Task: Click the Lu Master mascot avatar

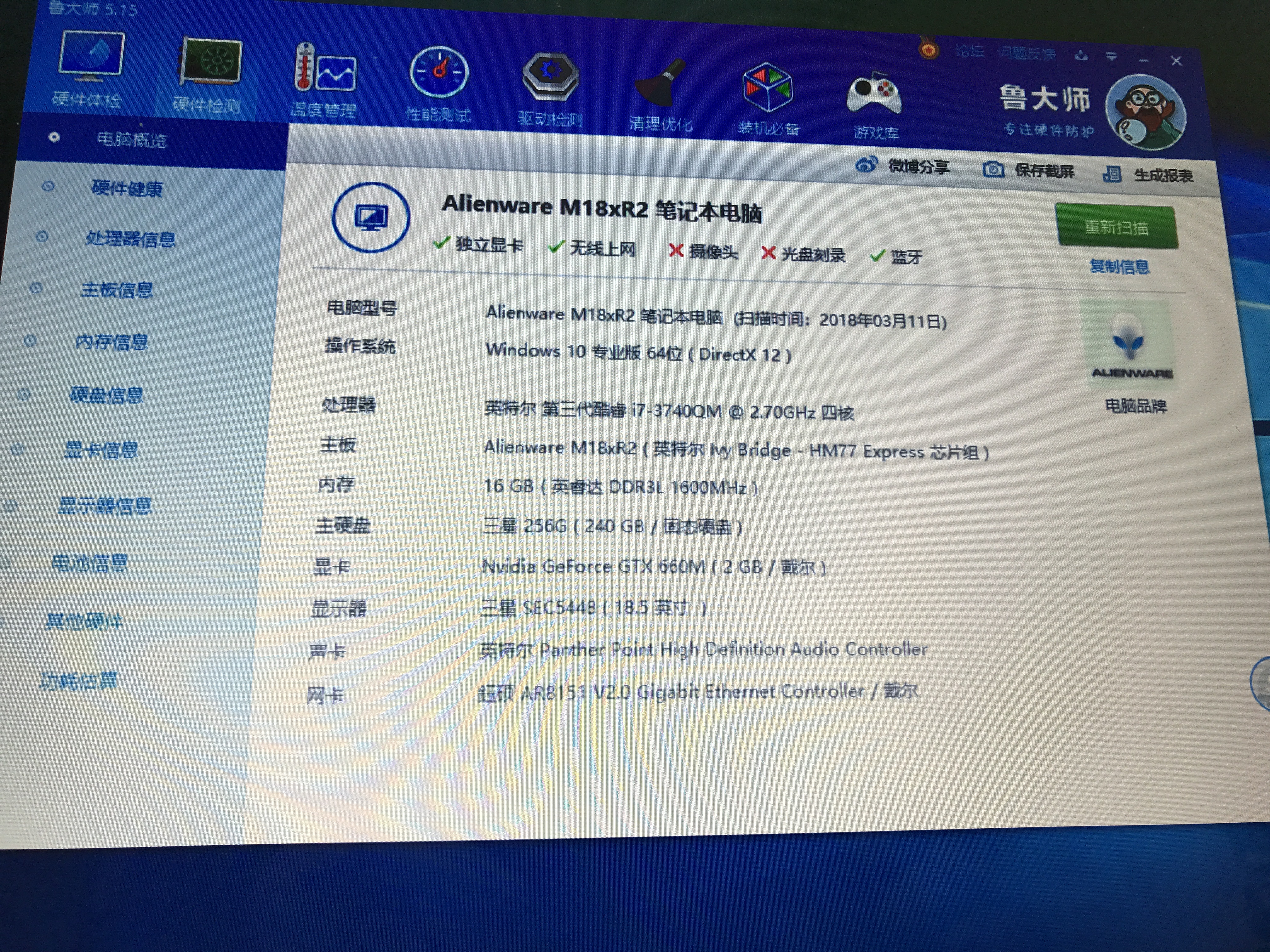Action: [1145, 112]
